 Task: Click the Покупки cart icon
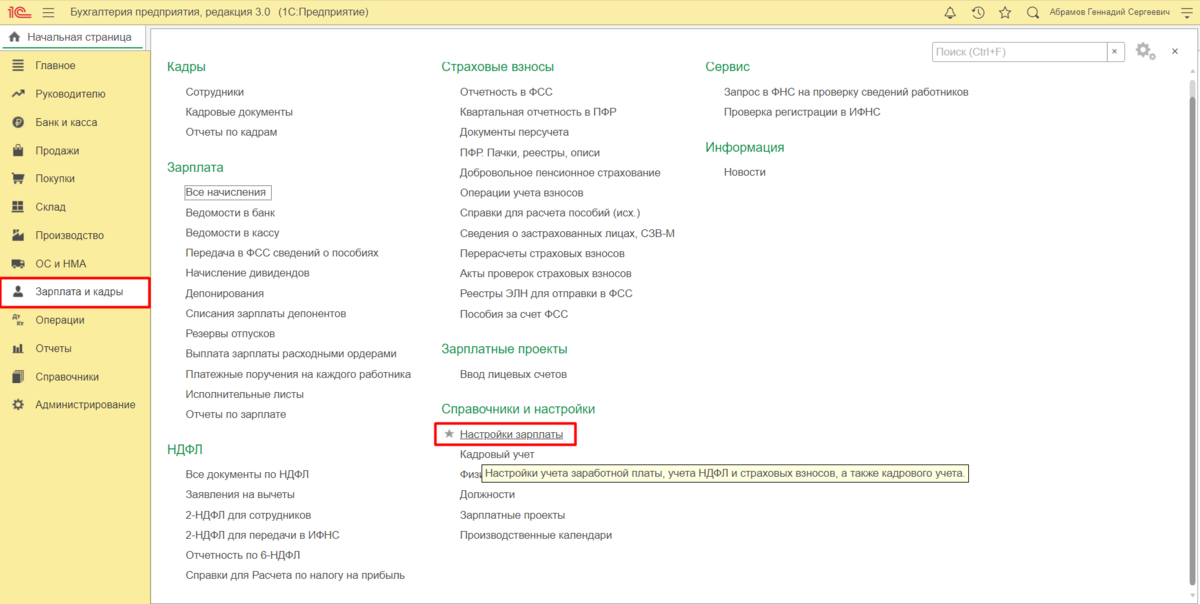(x=17, y=179)
